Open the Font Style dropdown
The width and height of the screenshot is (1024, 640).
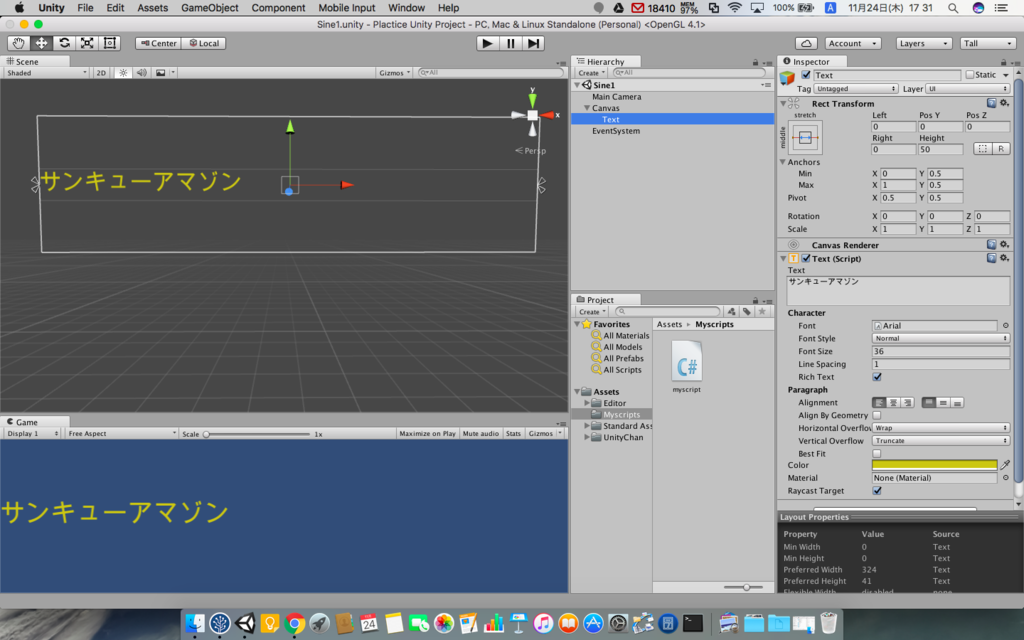click(x=940, y=338)
